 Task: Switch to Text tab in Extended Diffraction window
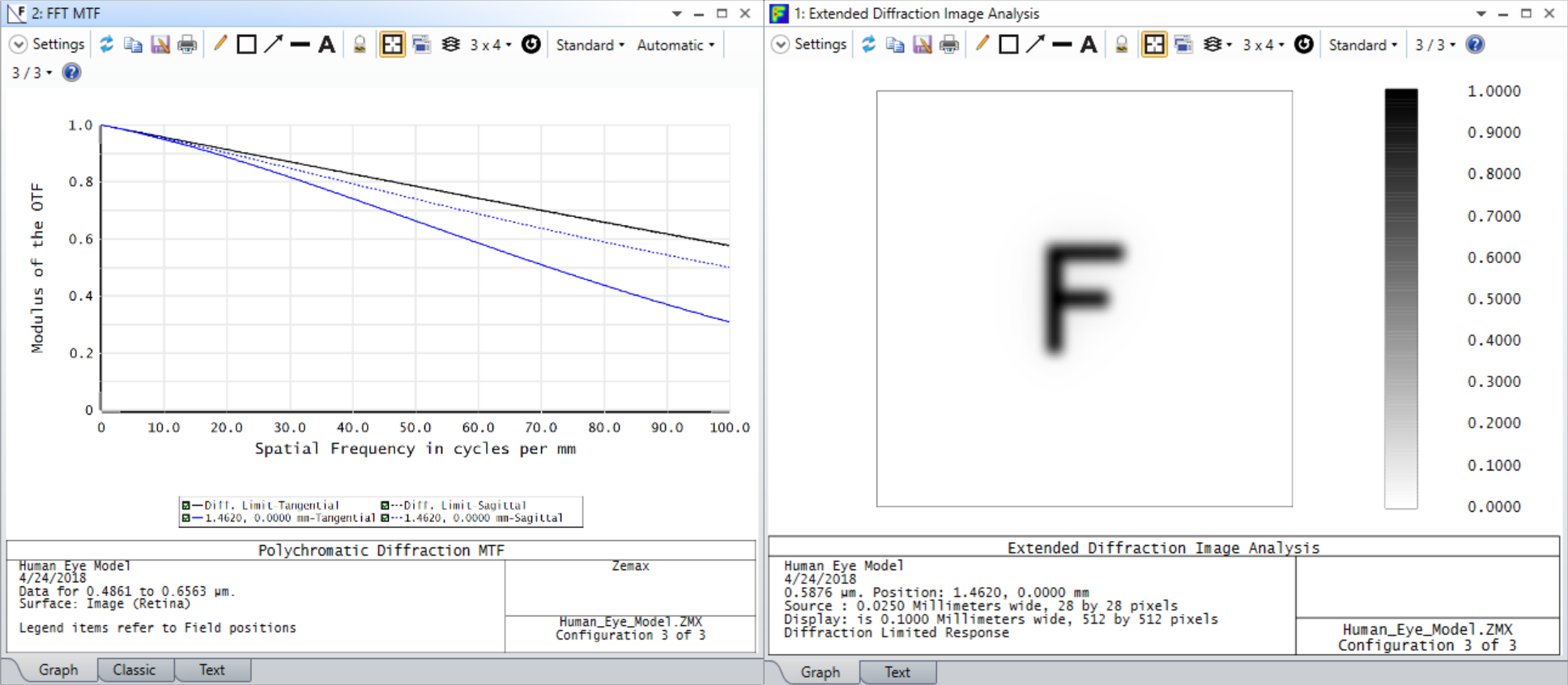coord(897,672)
